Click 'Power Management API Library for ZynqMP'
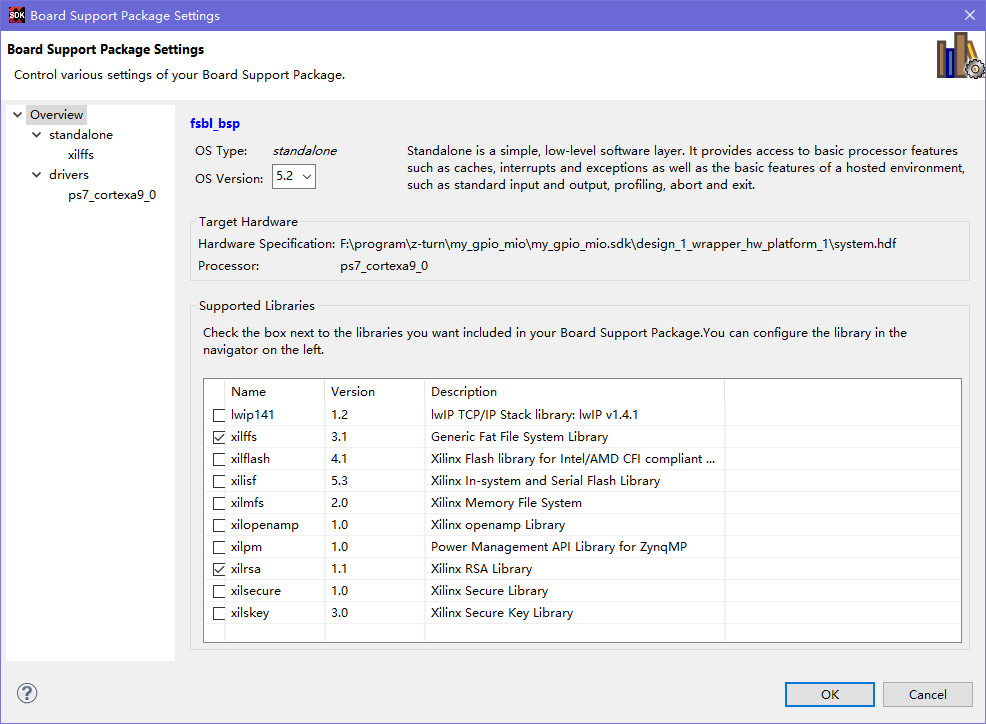Screen dimensions: 986x724 coord(559,547)
